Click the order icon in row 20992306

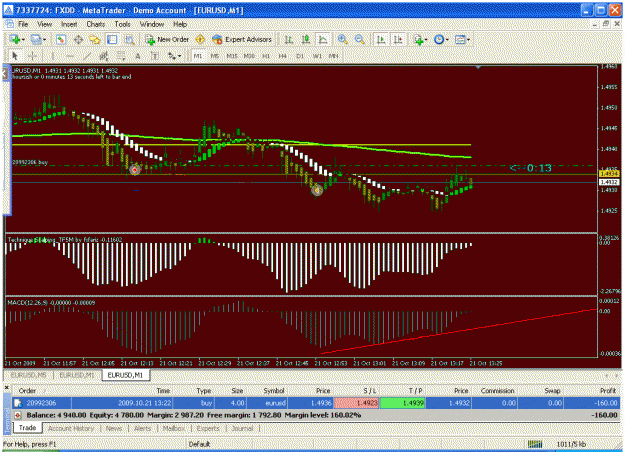tap(18, 403)
